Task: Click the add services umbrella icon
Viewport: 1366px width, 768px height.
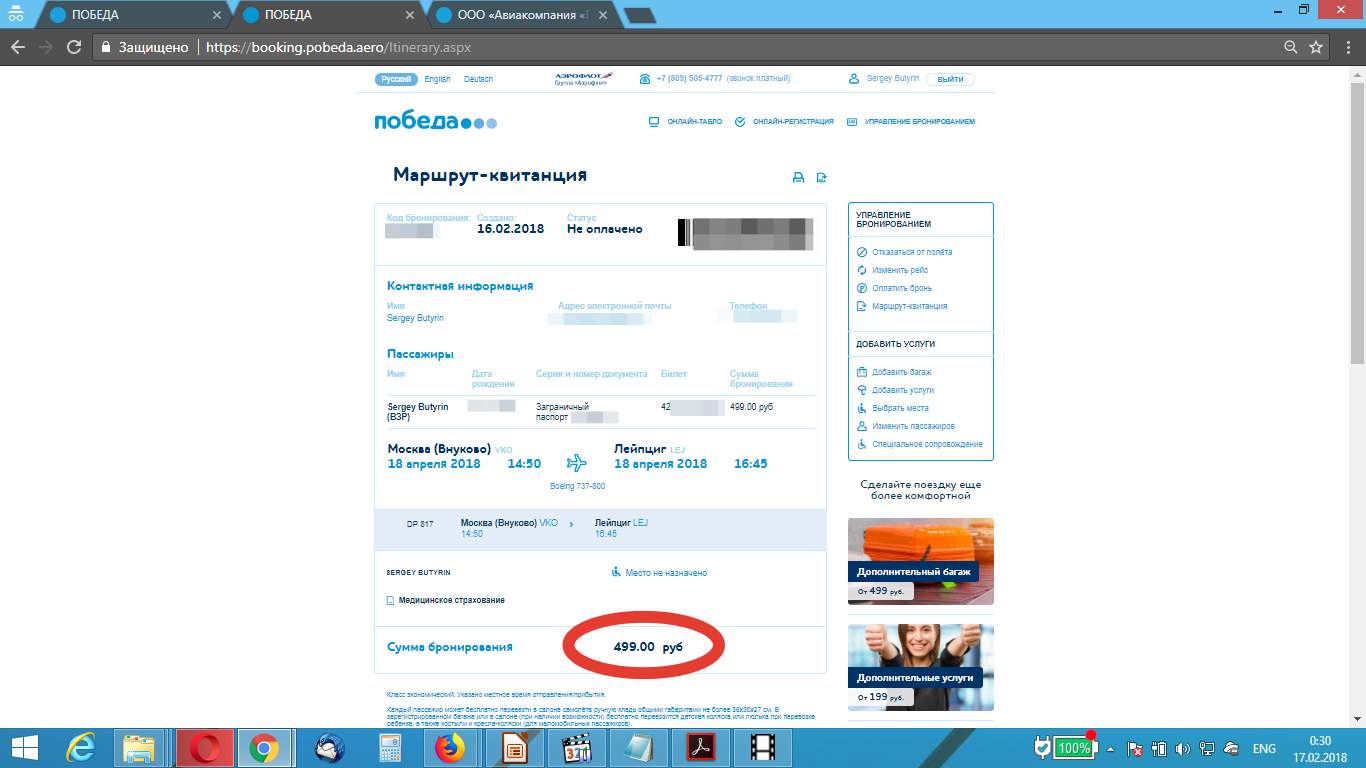Action: coord(862,390)
